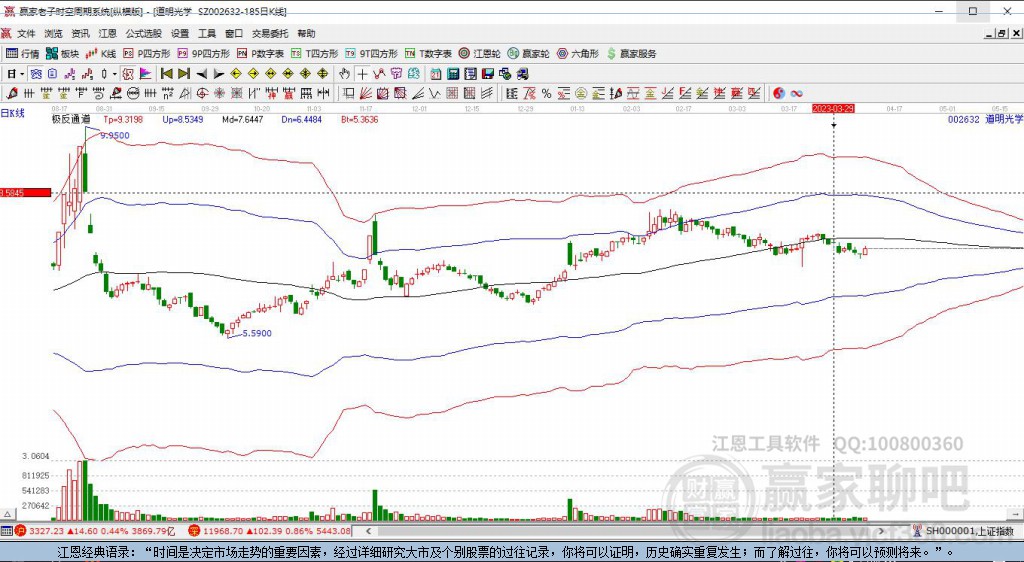
Task: Select the red pencil drawing tool
Action: tap(12, 93)
